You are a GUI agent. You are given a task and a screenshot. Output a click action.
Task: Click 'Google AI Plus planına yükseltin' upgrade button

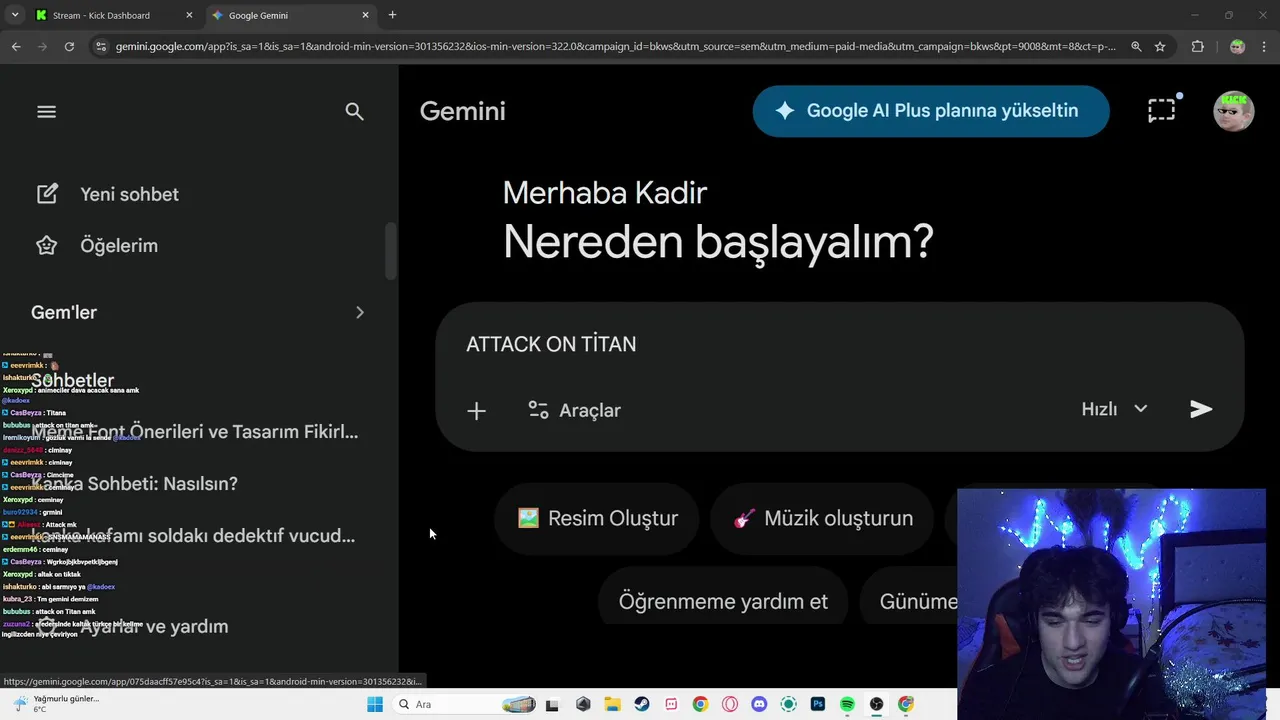[x=930, y=111]
